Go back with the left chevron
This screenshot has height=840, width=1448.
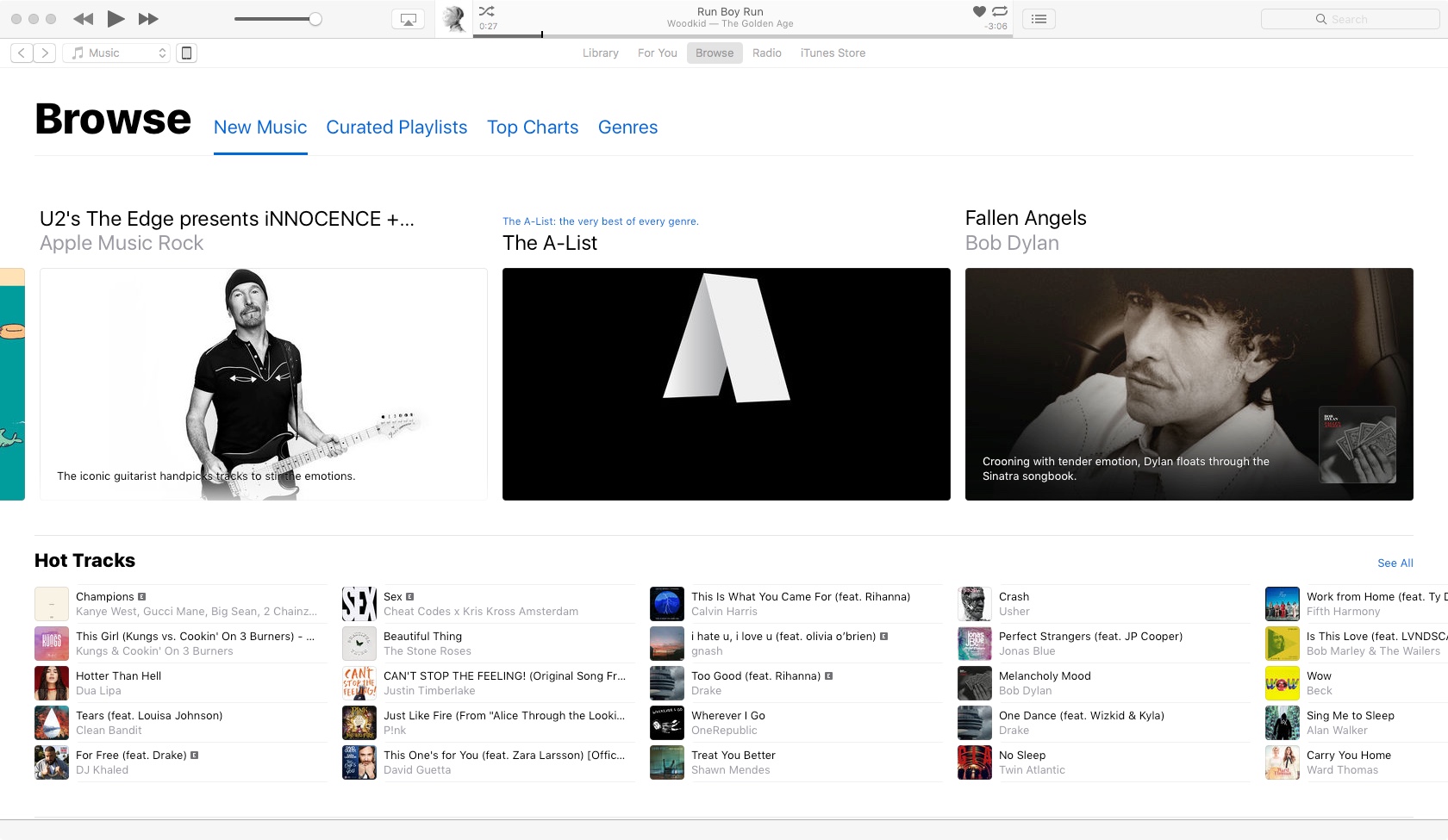[x=22, y=53]
